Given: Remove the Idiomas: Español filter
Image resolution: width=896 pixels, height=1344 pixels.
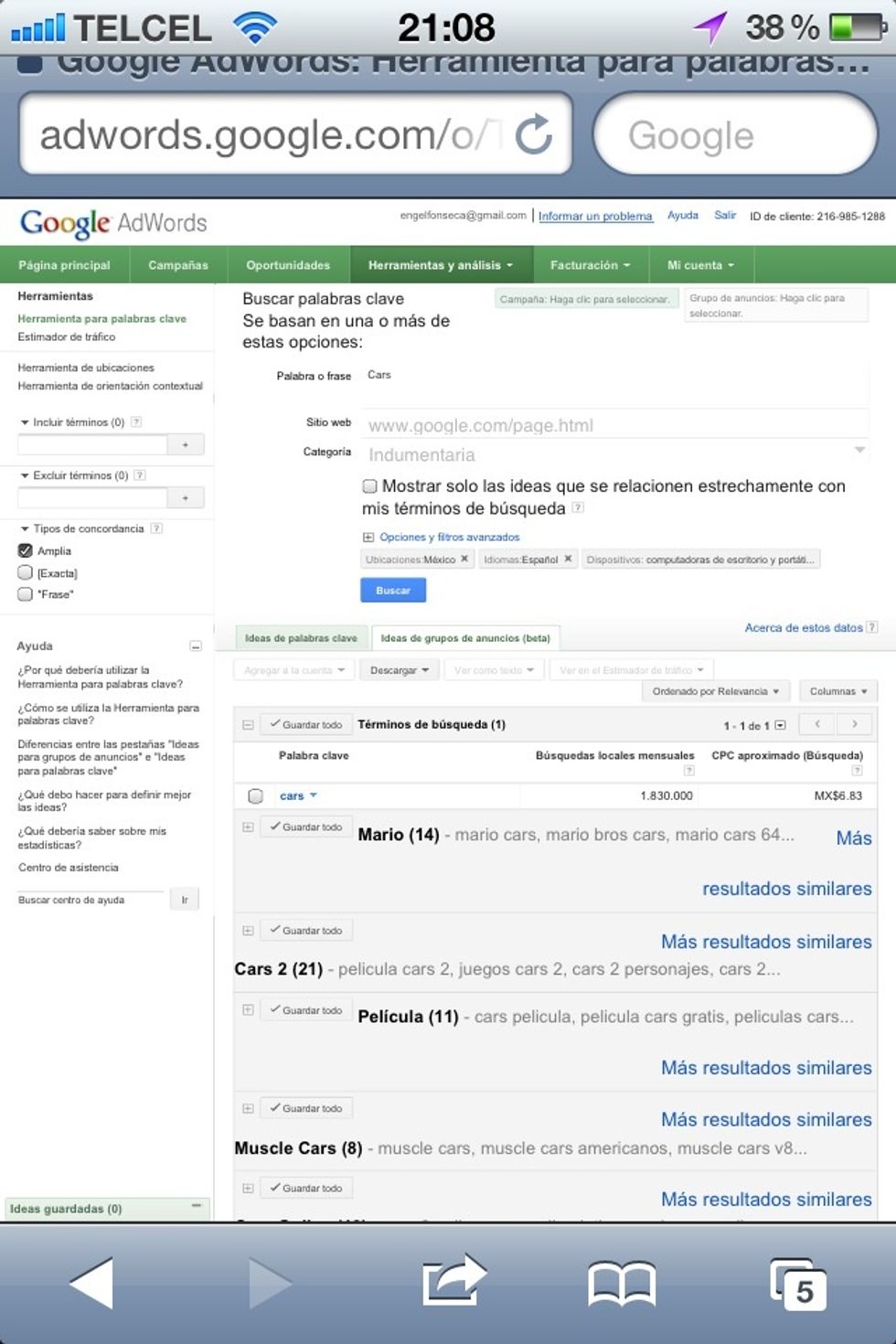Looking at the screenshot, I should [x=568, y=560].
